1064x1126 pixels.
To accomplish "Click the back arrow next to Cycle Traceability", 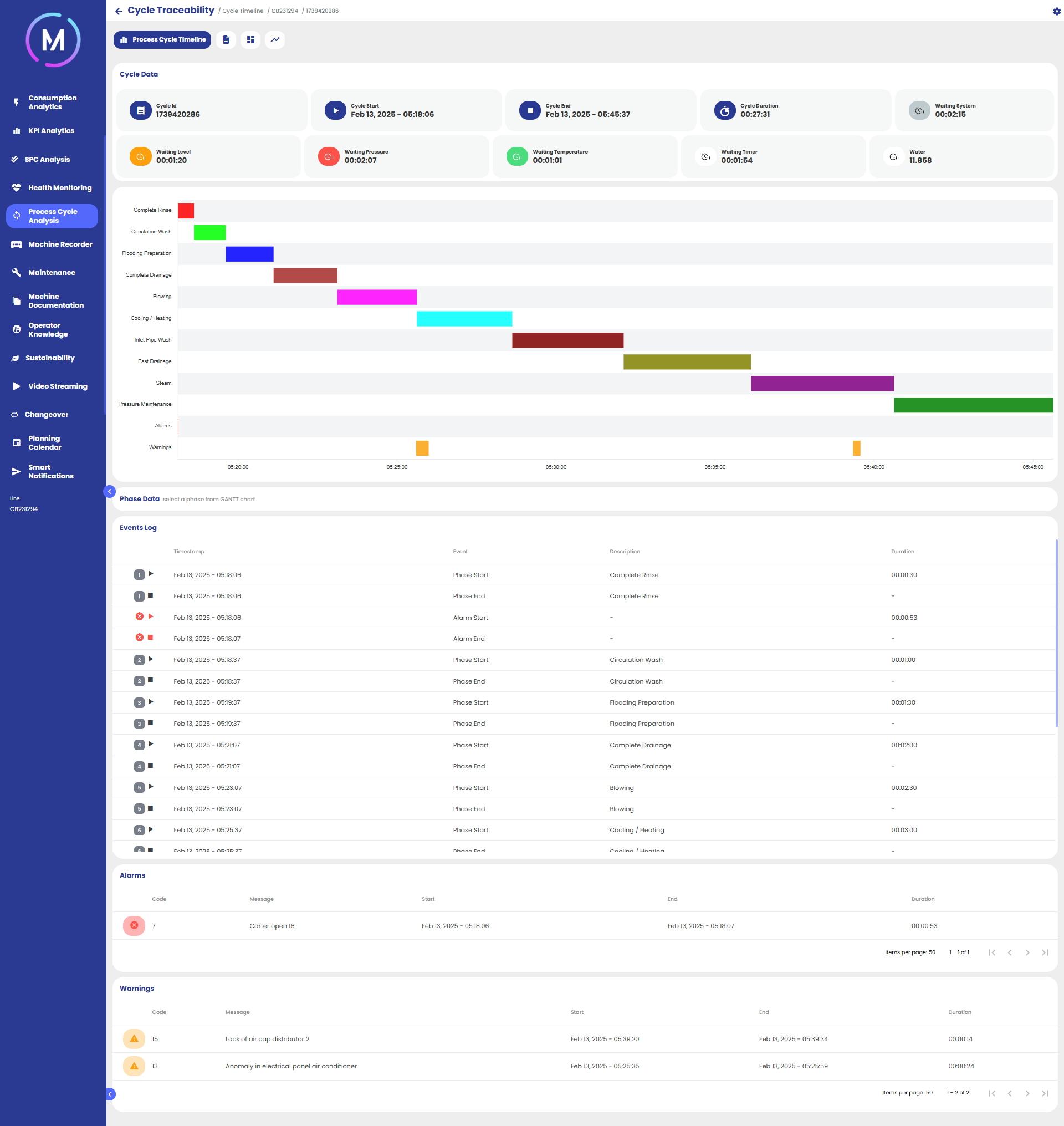I will coord(119,11).
